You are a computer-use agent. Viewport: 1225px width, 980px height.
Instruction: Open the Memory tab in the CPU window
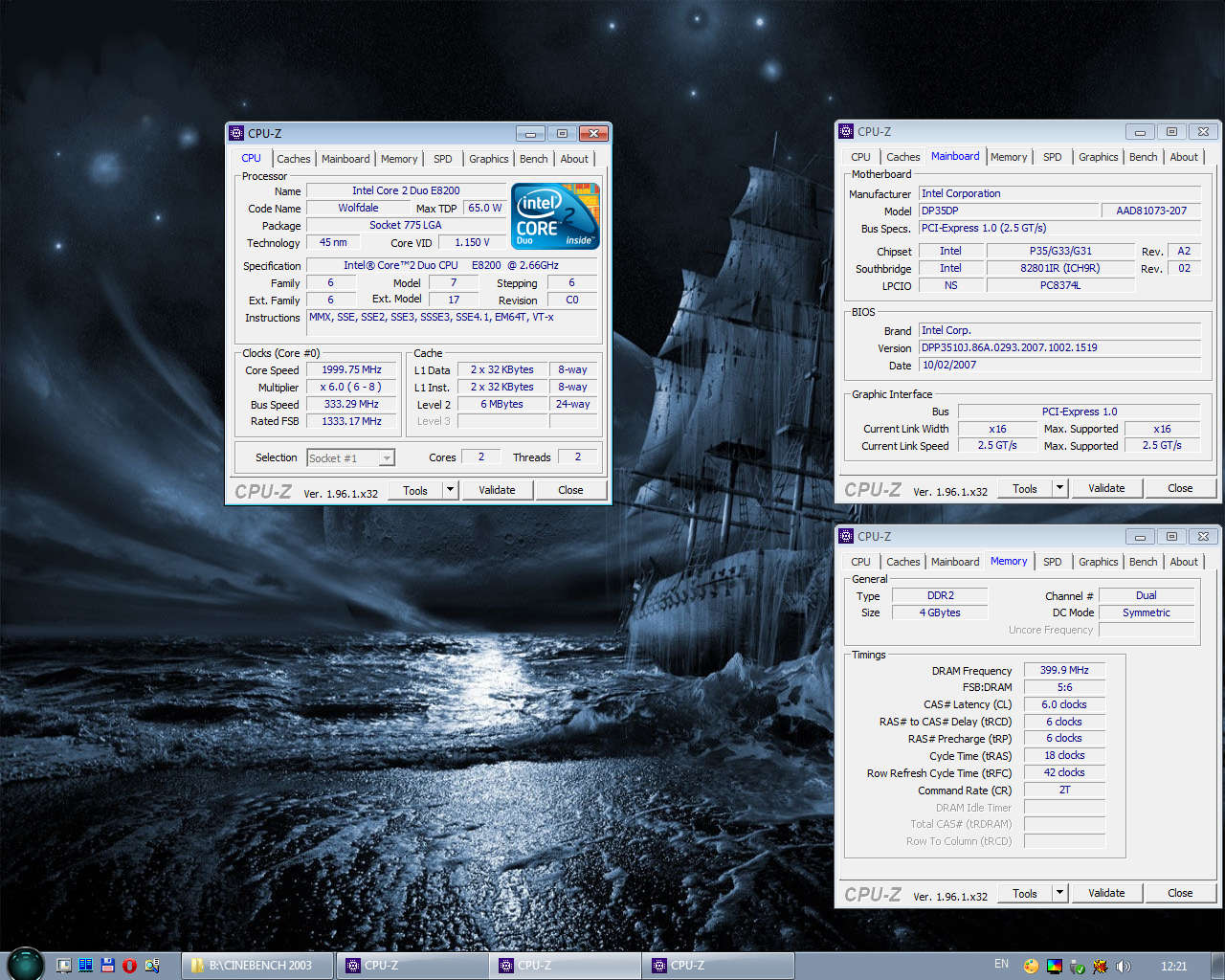pos(399,159)
